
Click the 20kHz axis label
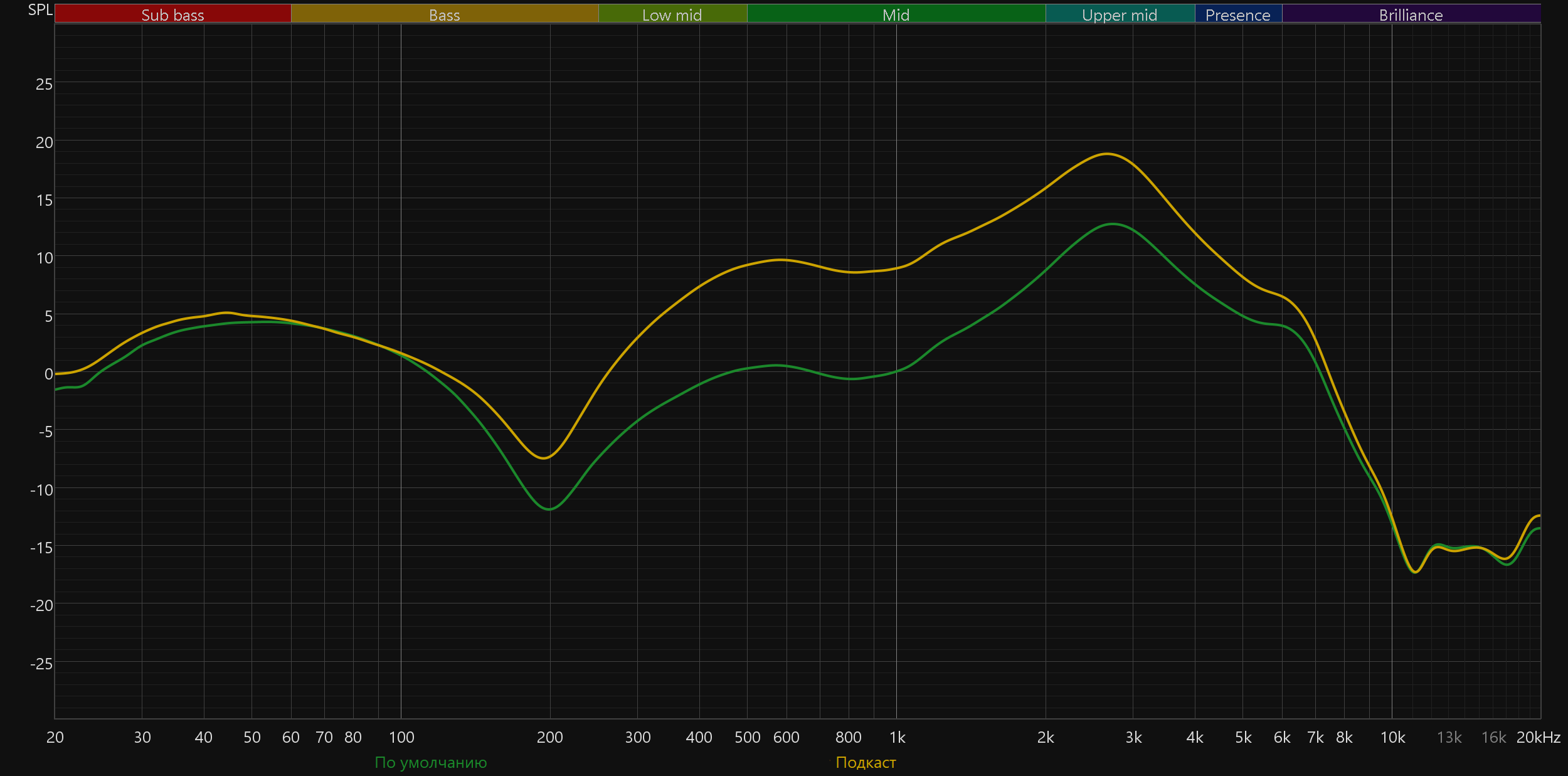[1538, 737]
